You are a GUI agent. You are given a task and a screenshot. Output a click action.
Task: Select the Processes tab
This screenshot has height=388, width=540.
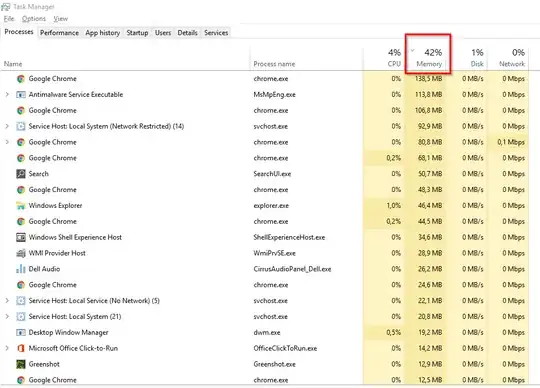pos(19,32)
